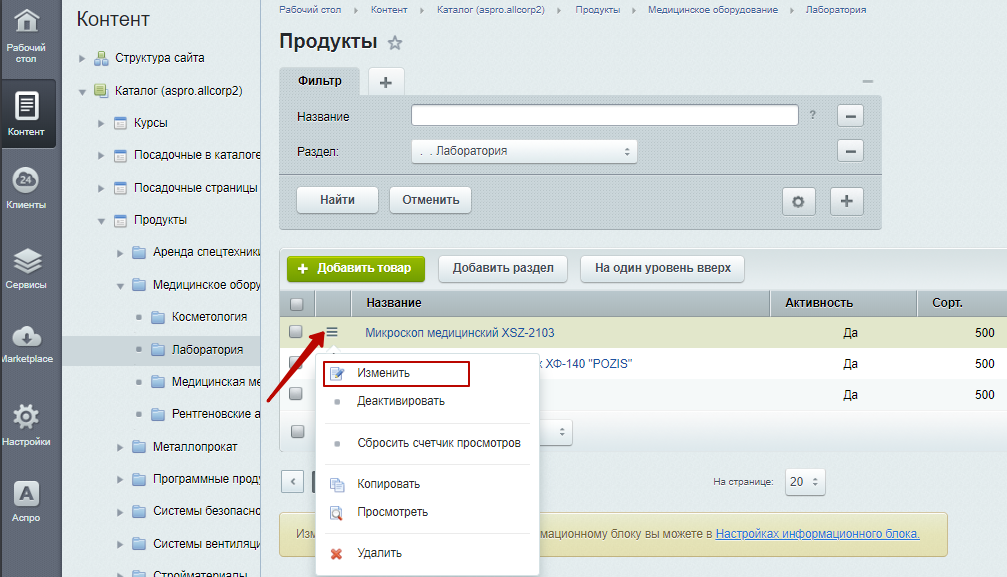Expand Структура сайта tree node
The width and height of the screenshot is (1007, 577).
tap(82, 58)
